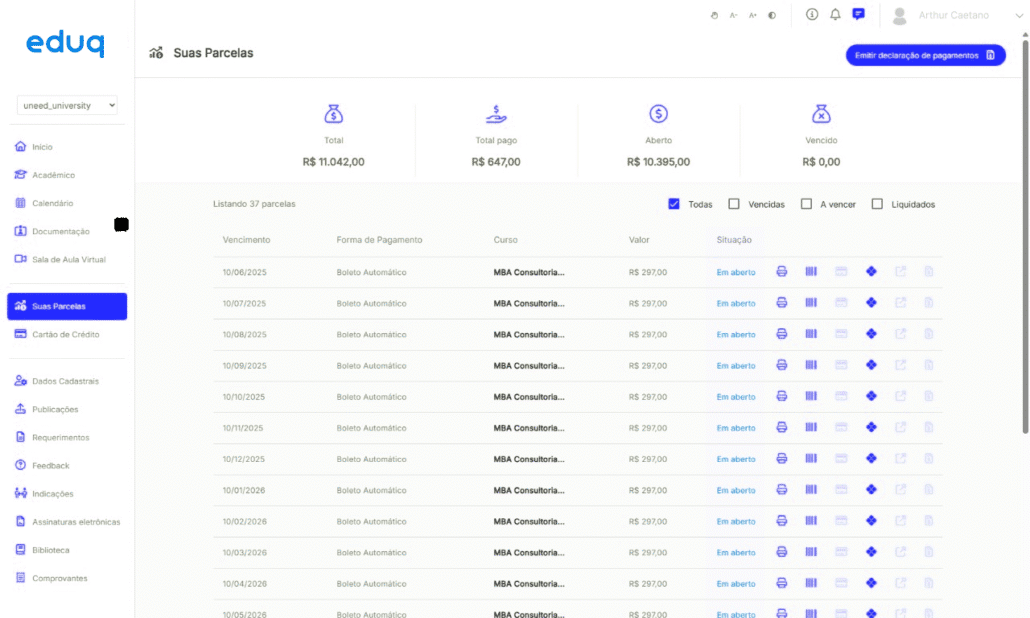Click the information icon in top bar
Image resolution: width=1030 pixels, height=618 pixels.
812,15
